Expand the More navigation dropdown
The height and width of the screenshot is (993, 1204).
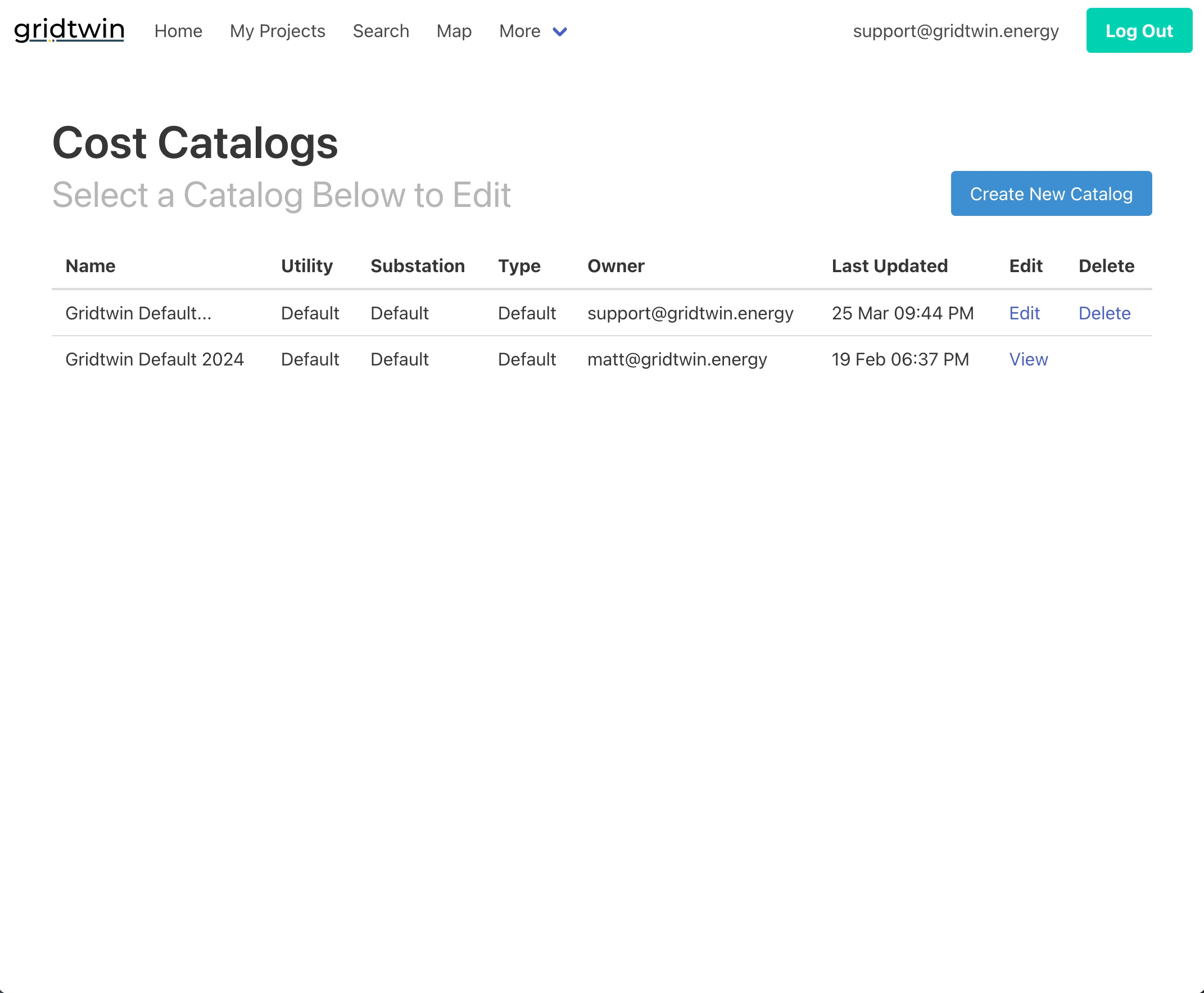coord(519,31)
